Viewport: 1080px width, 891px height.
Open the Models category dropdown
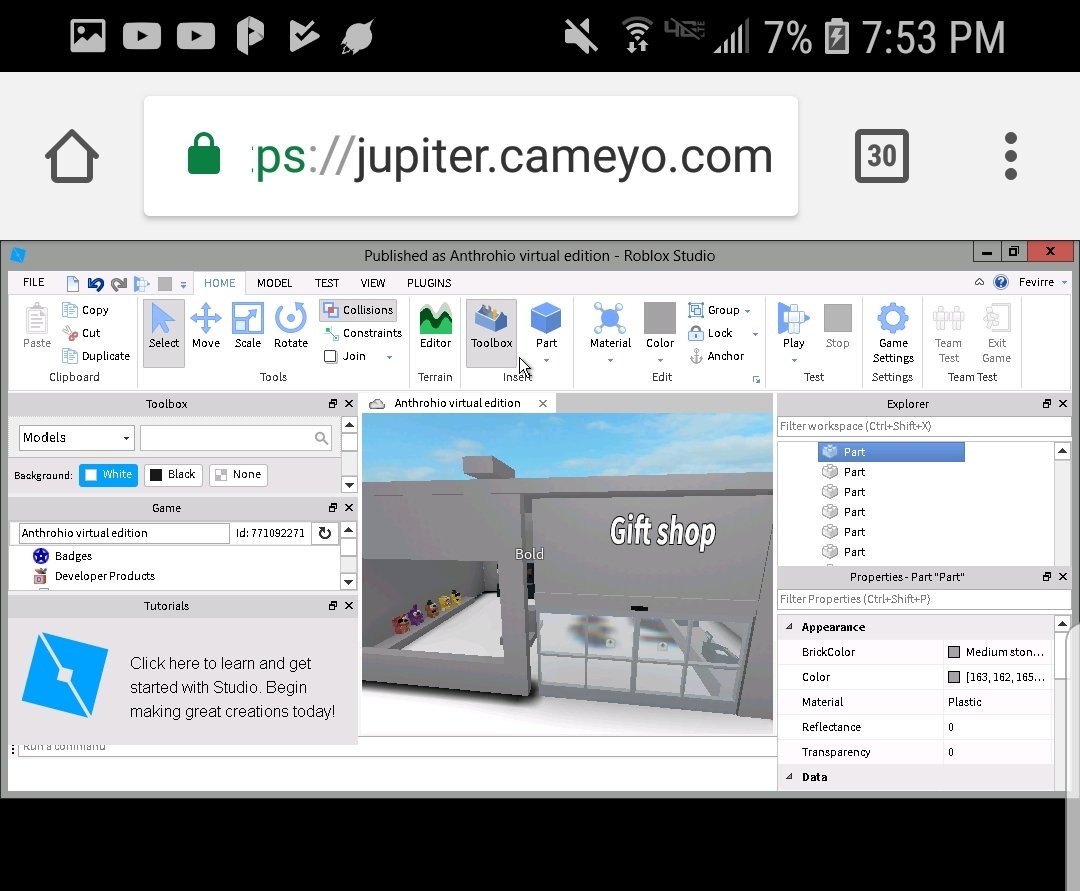click(76, 438)
